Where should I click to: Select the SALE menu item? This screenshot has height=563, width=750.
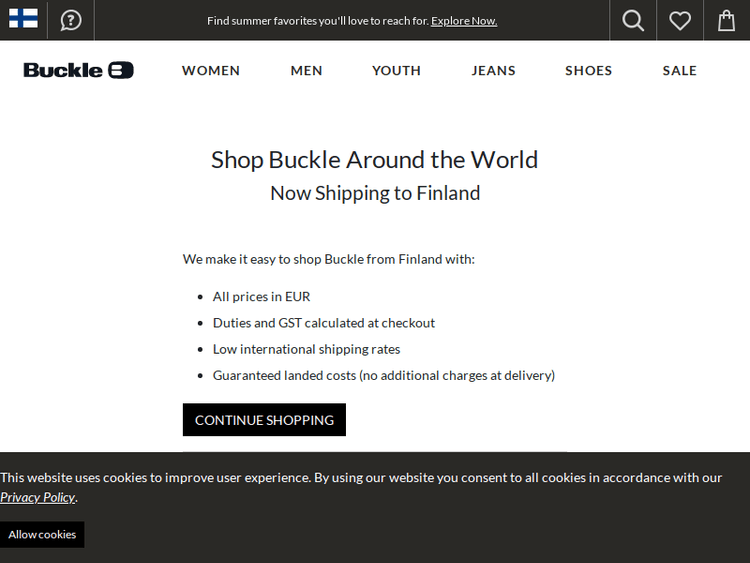click(x=680, y=70)
